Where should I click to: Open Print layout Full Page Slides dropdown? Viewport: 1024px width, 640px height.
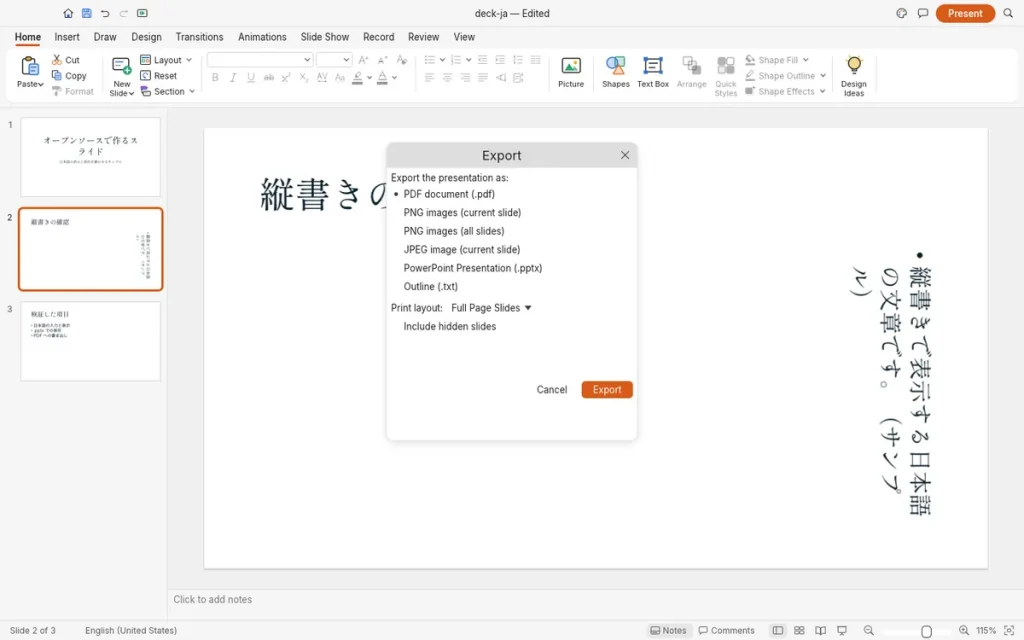click(491, 308)
